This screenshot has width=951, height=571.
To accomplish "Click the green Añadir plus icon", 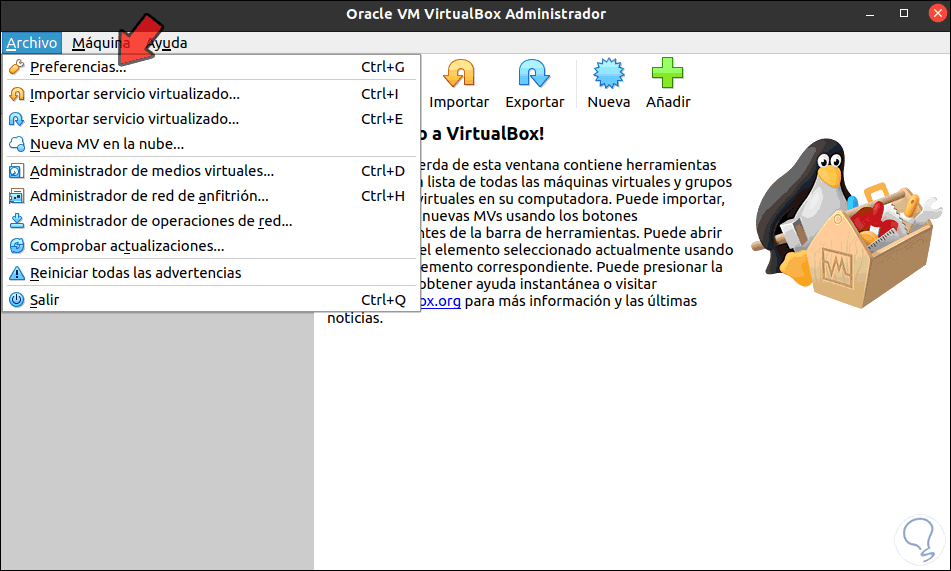I will [668, 73].
